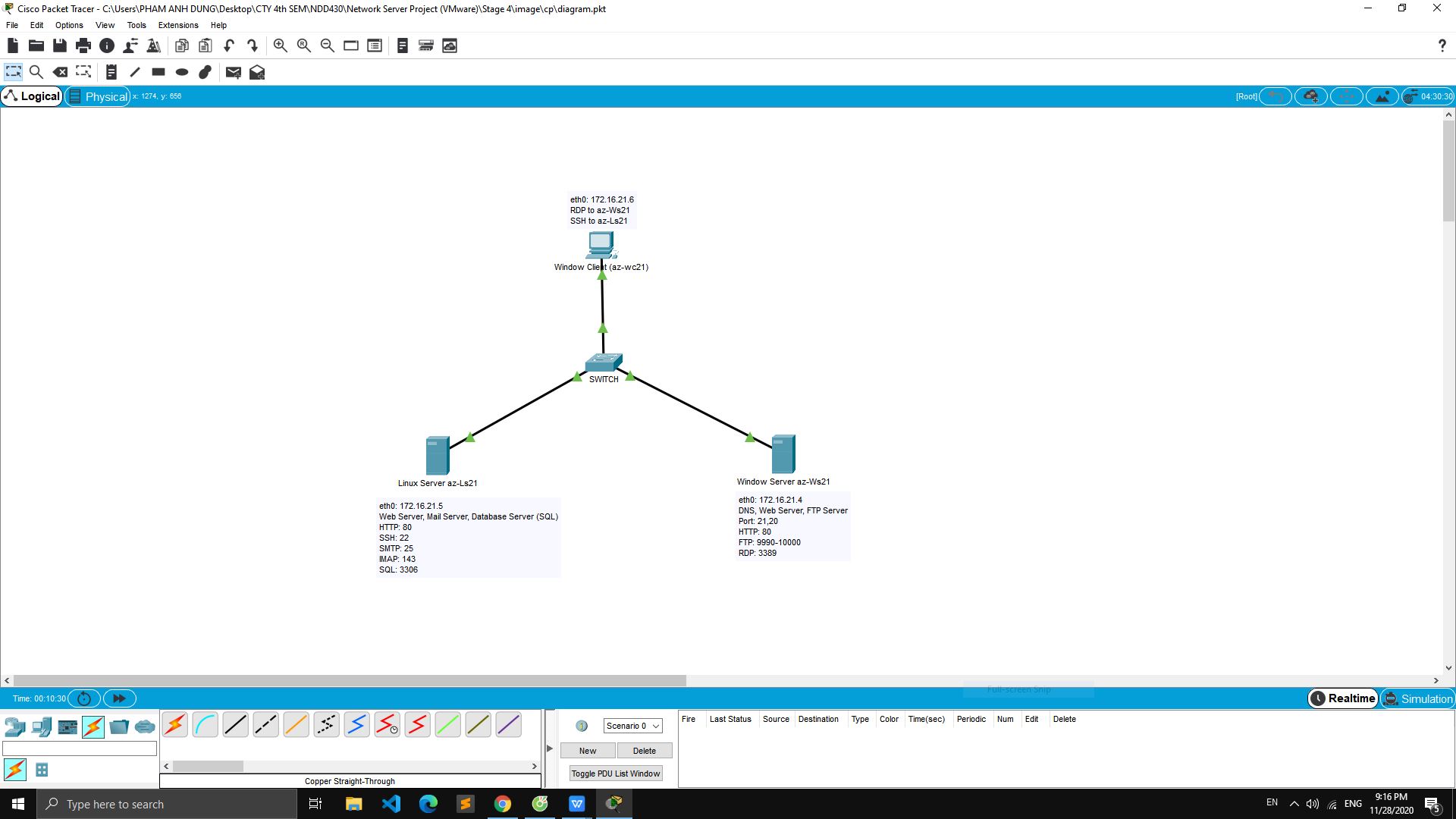The width and height of the screenshot is (1456, 819).
Task: Select the Copper Straight-Through cable type
Action: [235, 724]
